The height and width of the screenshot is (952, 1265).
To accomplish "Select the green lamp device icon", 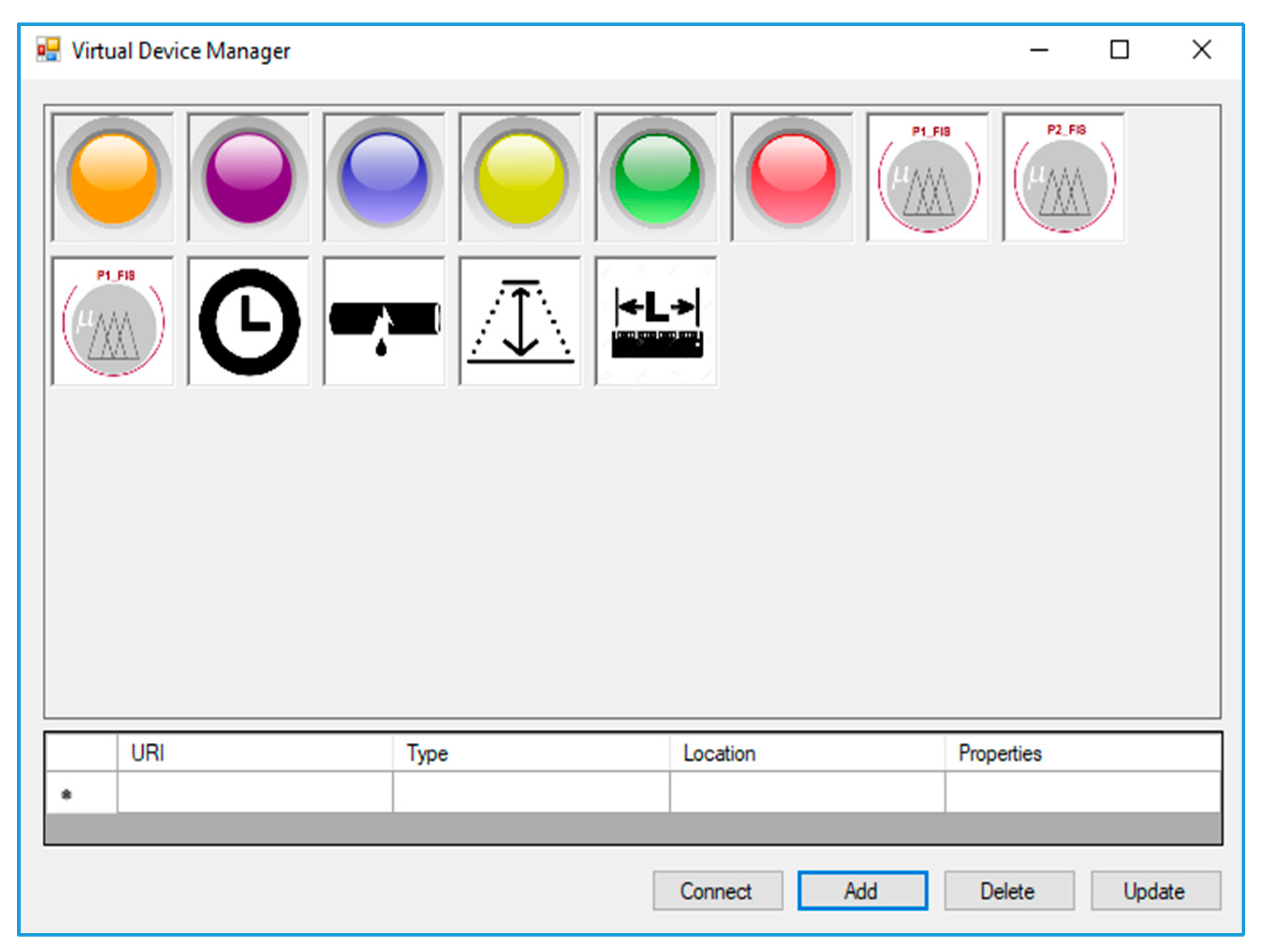I will coord(656,177).
